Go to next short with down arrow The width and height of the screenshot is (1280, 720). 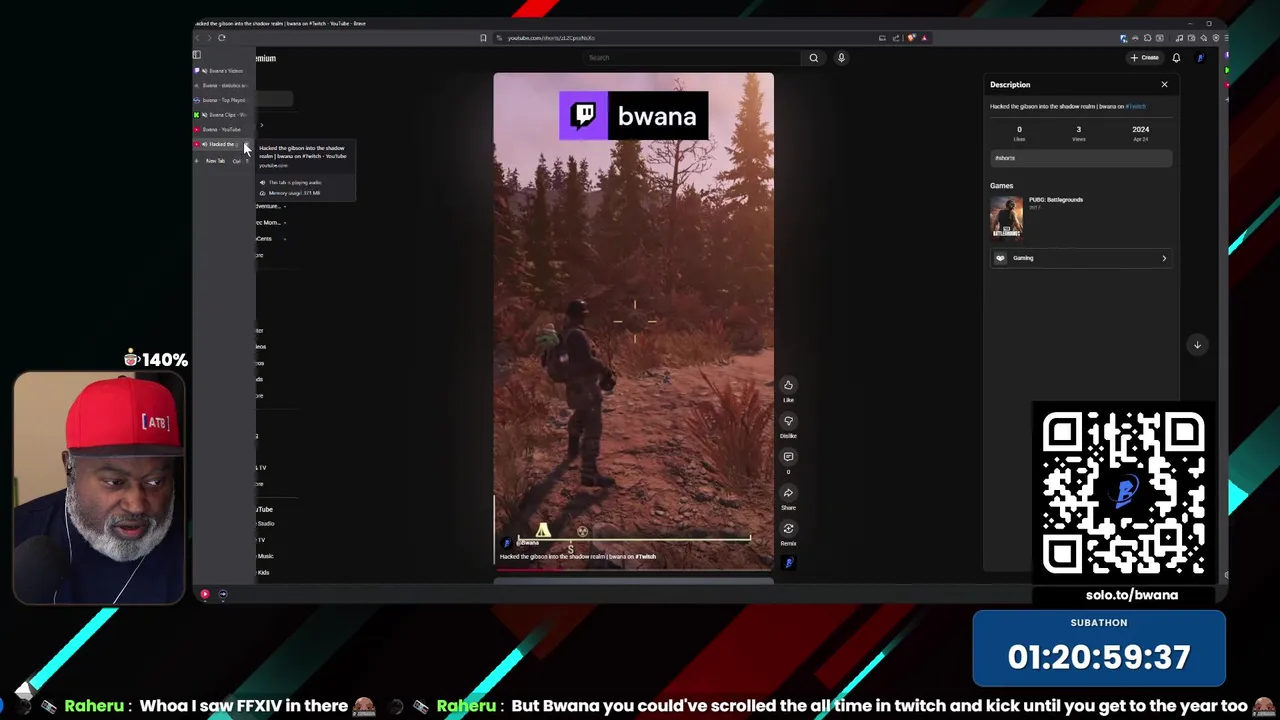tap(1197, 345)
